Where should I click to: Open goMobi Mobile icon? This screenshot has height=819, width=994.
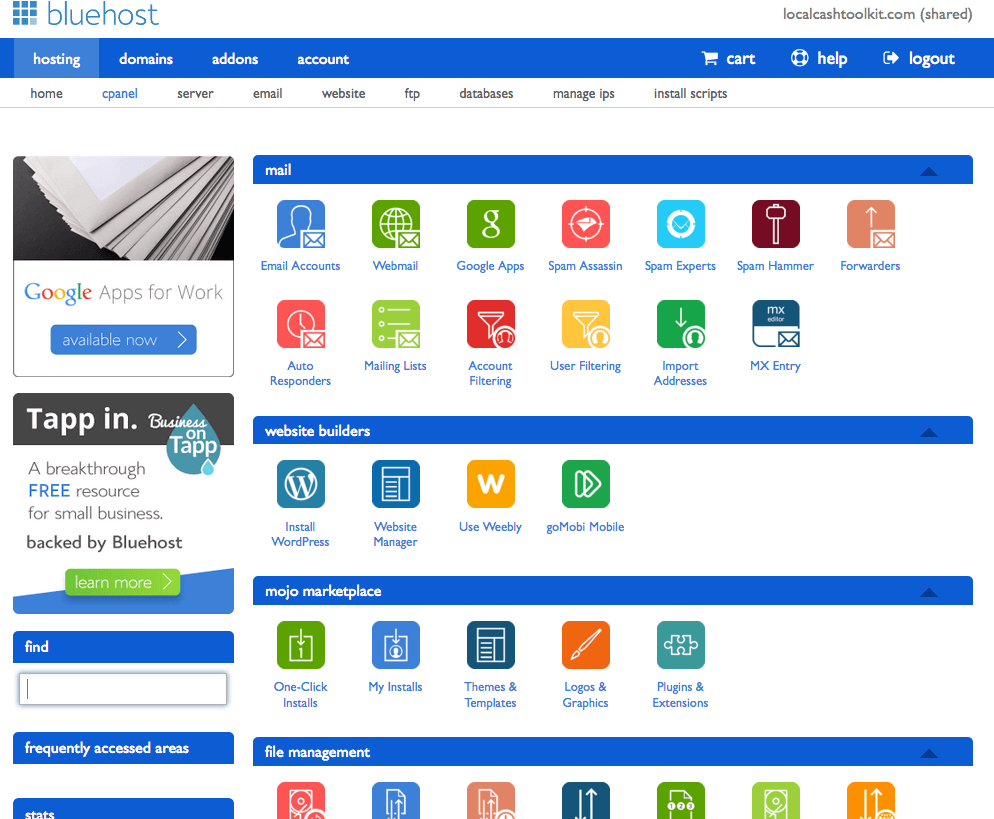pos(586,484)
